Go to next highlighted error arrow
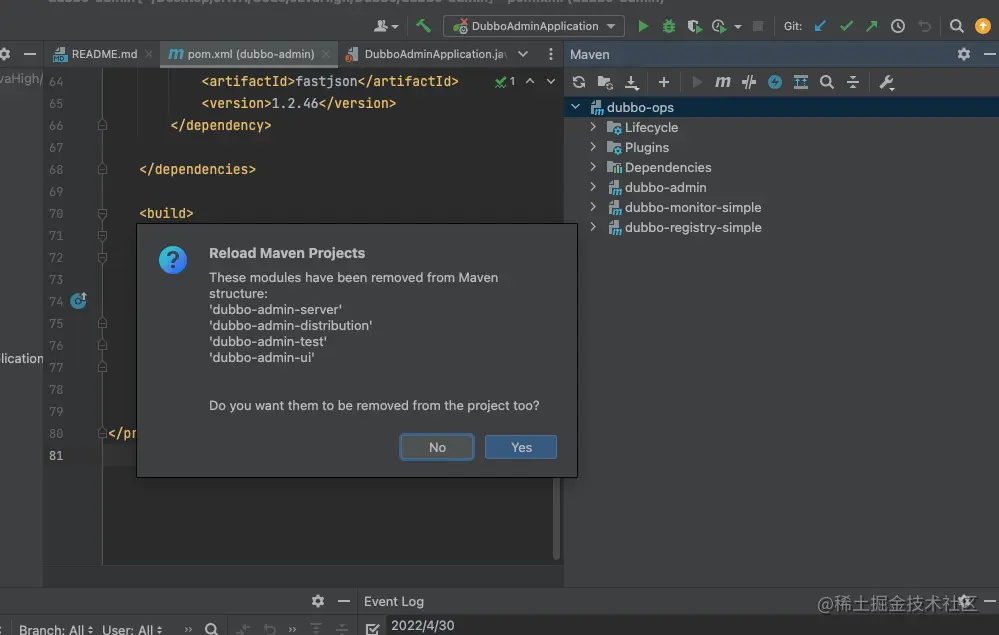Screen dimensions: 999x635 pyautogui.click(x=550, y=81)
